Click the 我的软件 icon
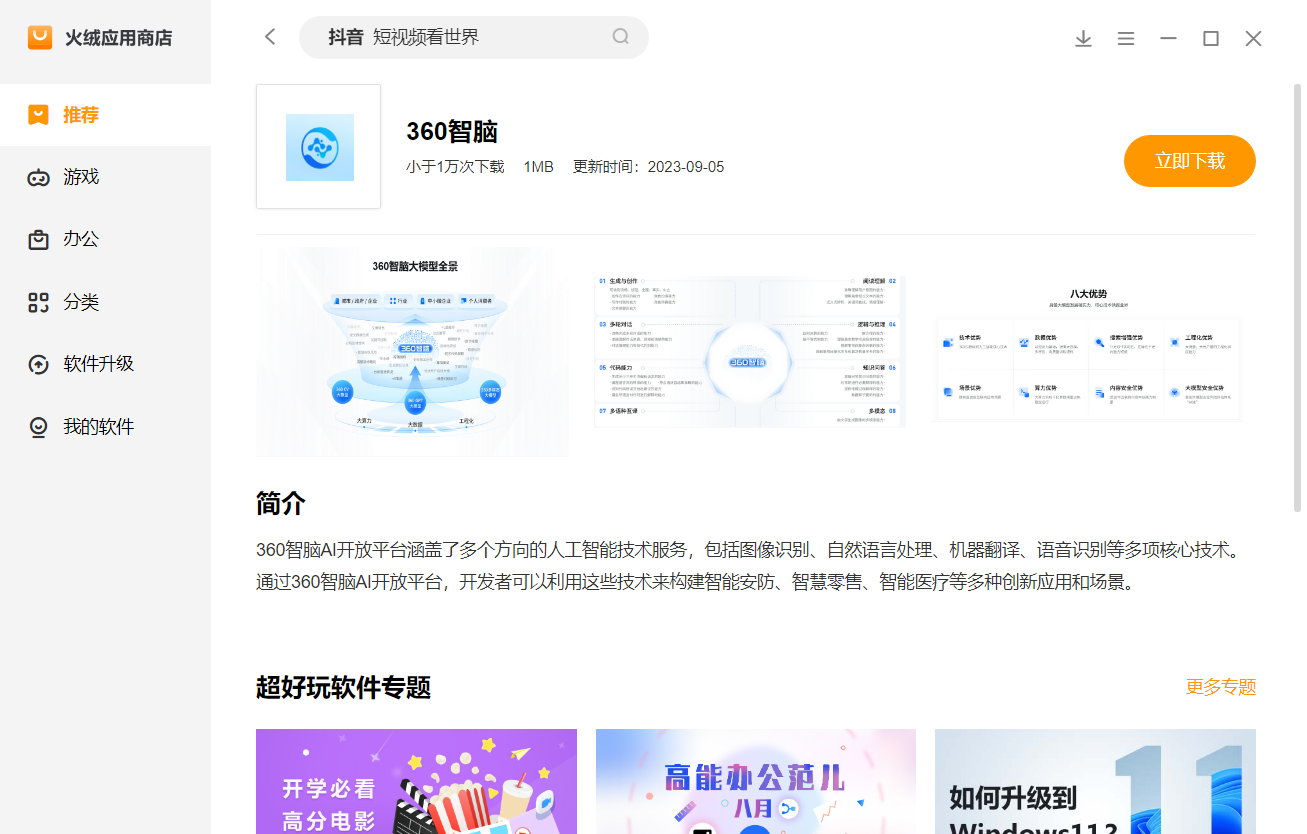This screenshot has height=834, width=1307. point(38,427)
